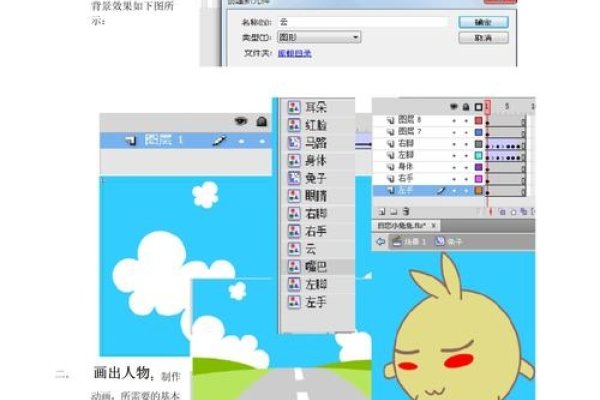Click the padlock icon above 图层 1
This screenshot has height=400, width=600.
(x=262, y=121)
